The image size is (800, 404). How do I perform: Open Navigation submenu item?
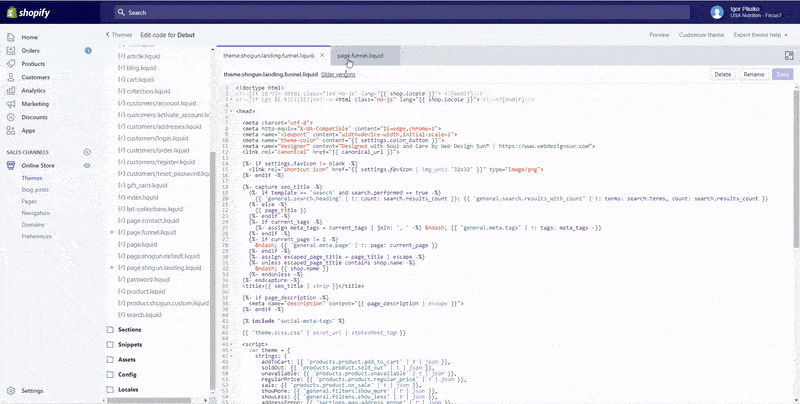36,213
